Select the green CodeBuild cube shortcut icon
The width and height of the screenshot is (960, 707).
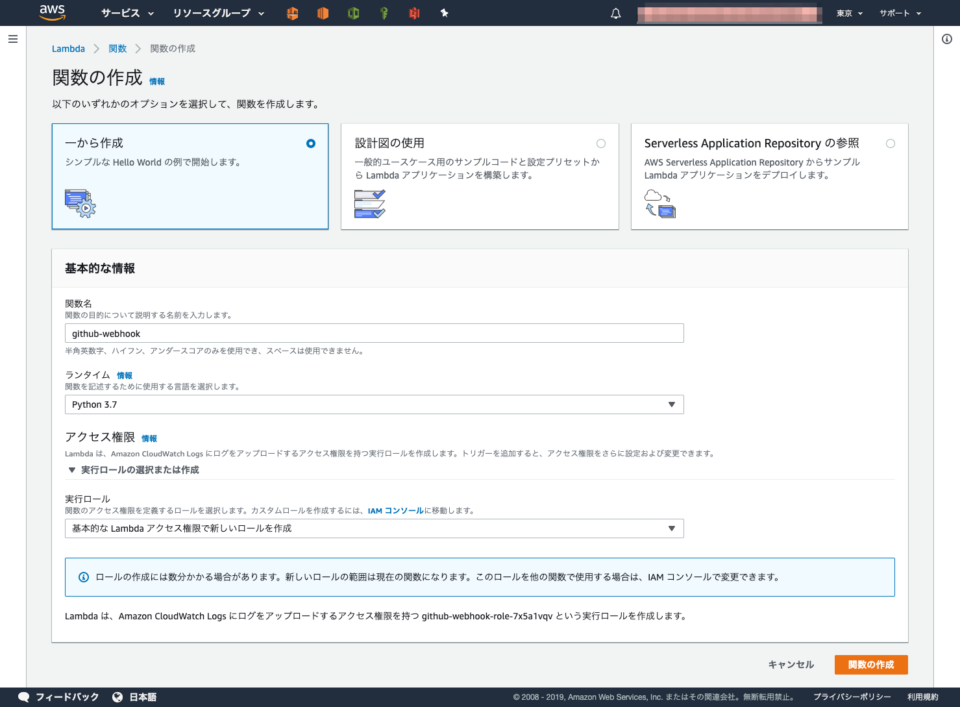[355, 13]
